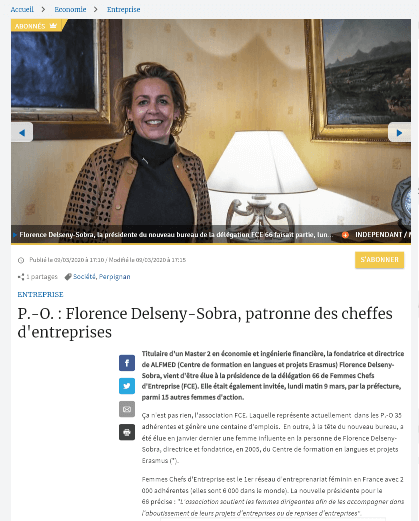Viewport: 419px width, 521px height.
Task: Click the ENTREPRISE category label
Action: (x=40, y=294)
